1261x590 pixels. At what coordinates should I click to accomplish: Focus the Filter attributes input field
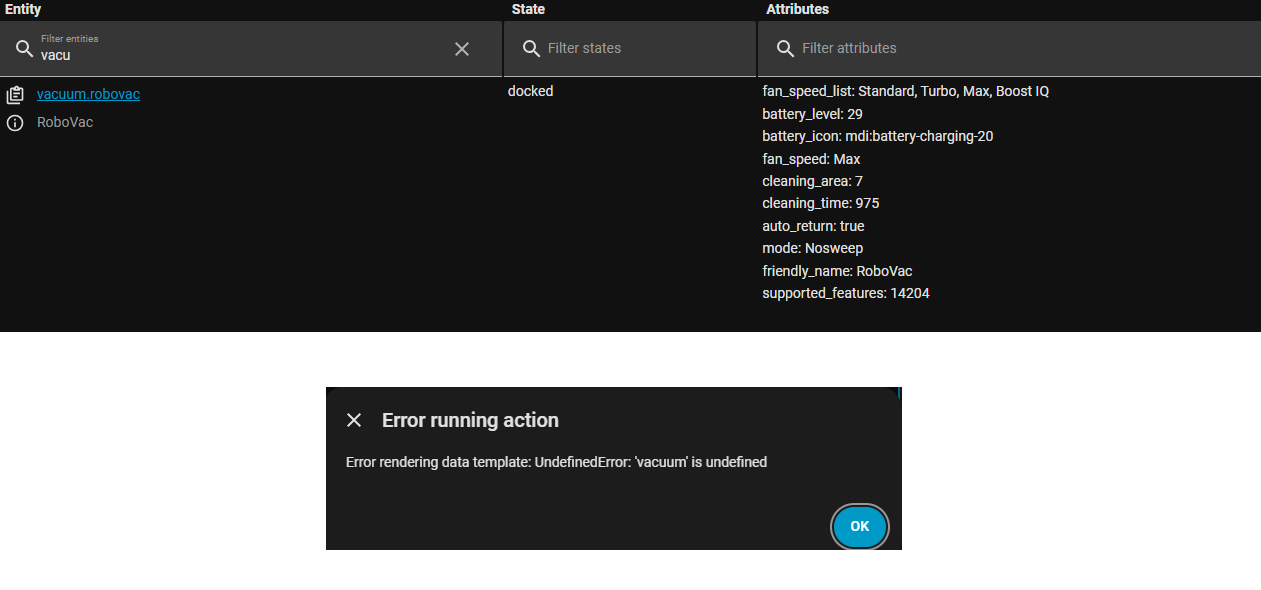click(1009, 48)
